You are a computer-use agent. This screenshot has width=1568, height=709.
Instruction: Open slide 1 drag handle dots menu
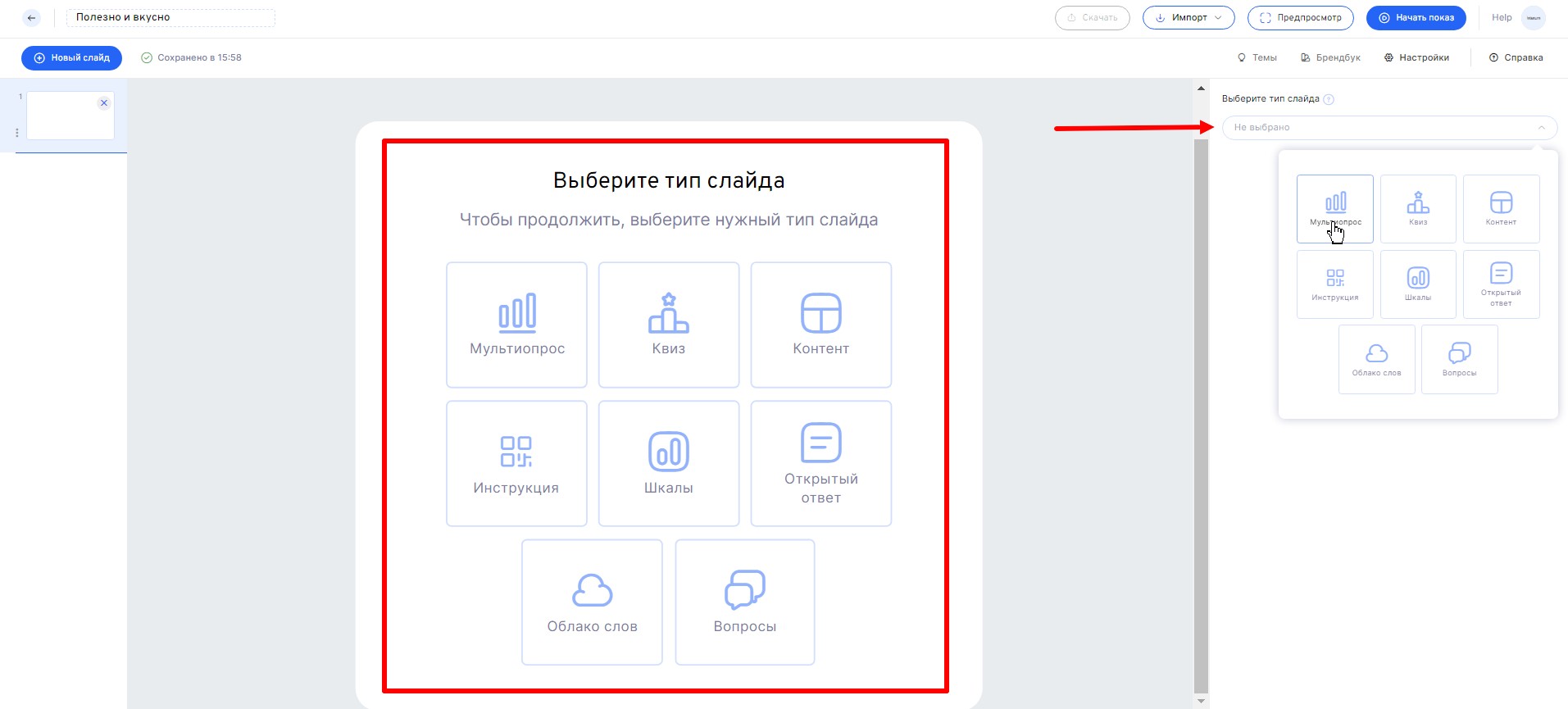(17, 133)
